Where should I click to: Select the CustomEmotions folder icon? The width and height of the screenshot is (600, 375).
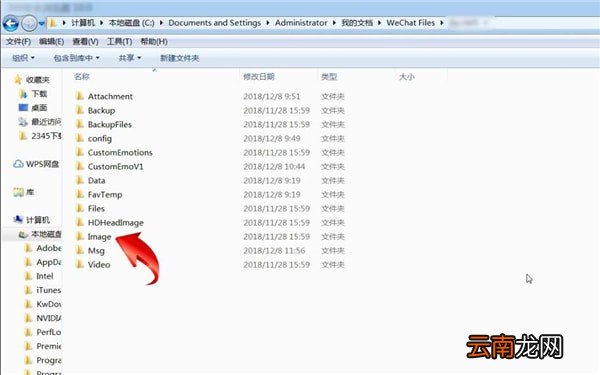[80, 152]
